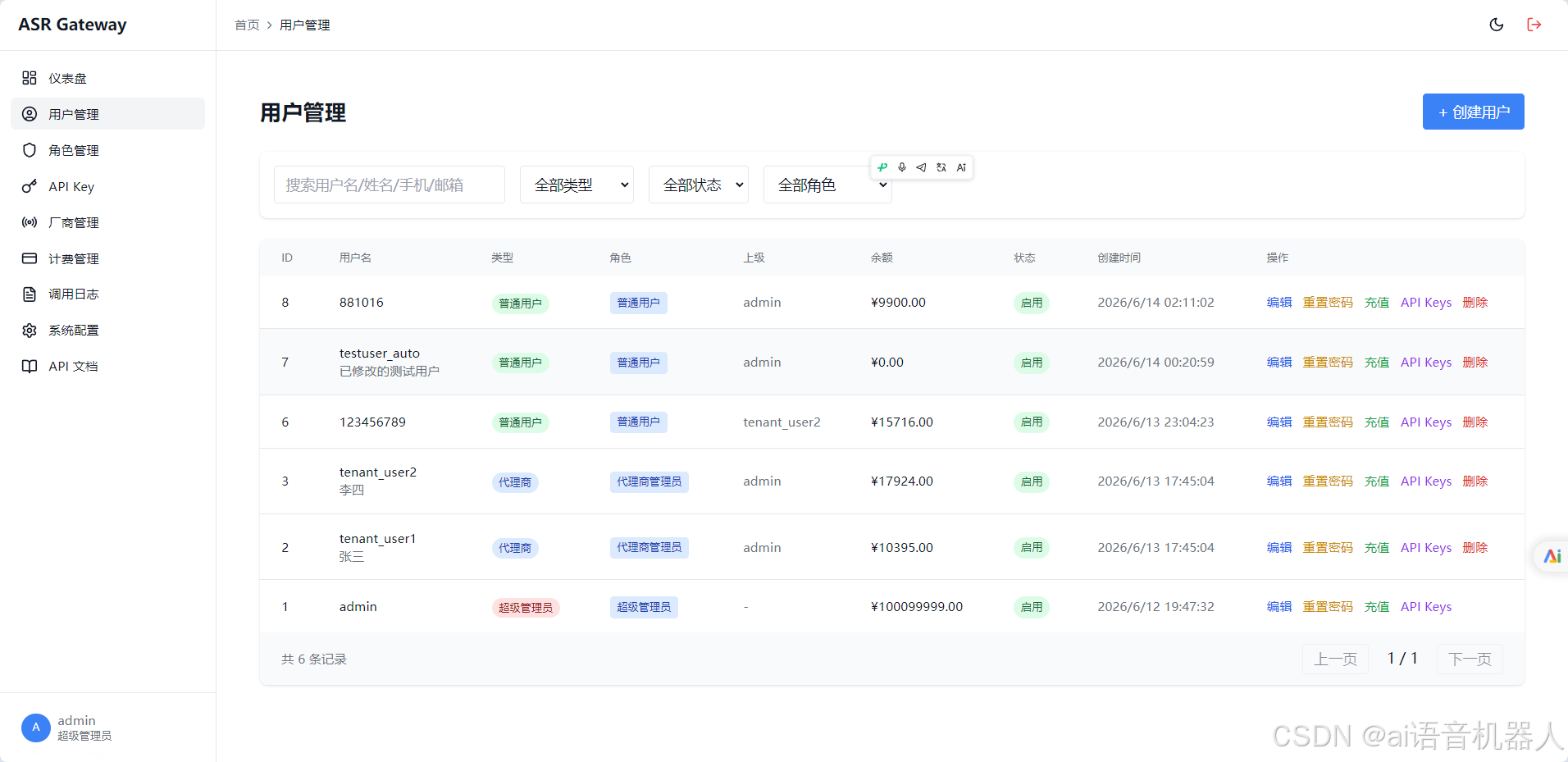The image size is (1568, 762).
Task: Click the 系统配置 gear icon
Action: 30,330
